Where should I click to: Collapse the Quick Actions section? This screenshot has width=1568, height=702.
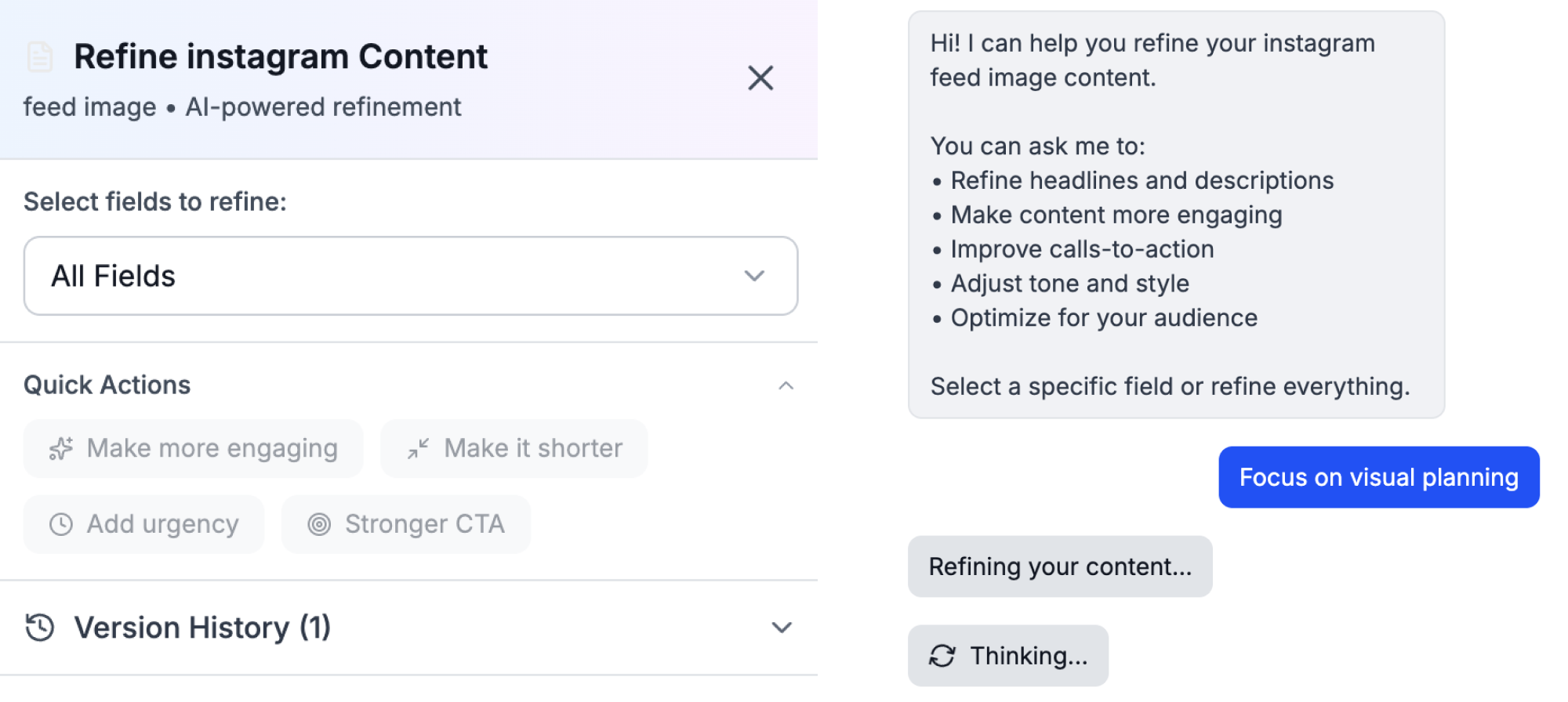[786, 385]
